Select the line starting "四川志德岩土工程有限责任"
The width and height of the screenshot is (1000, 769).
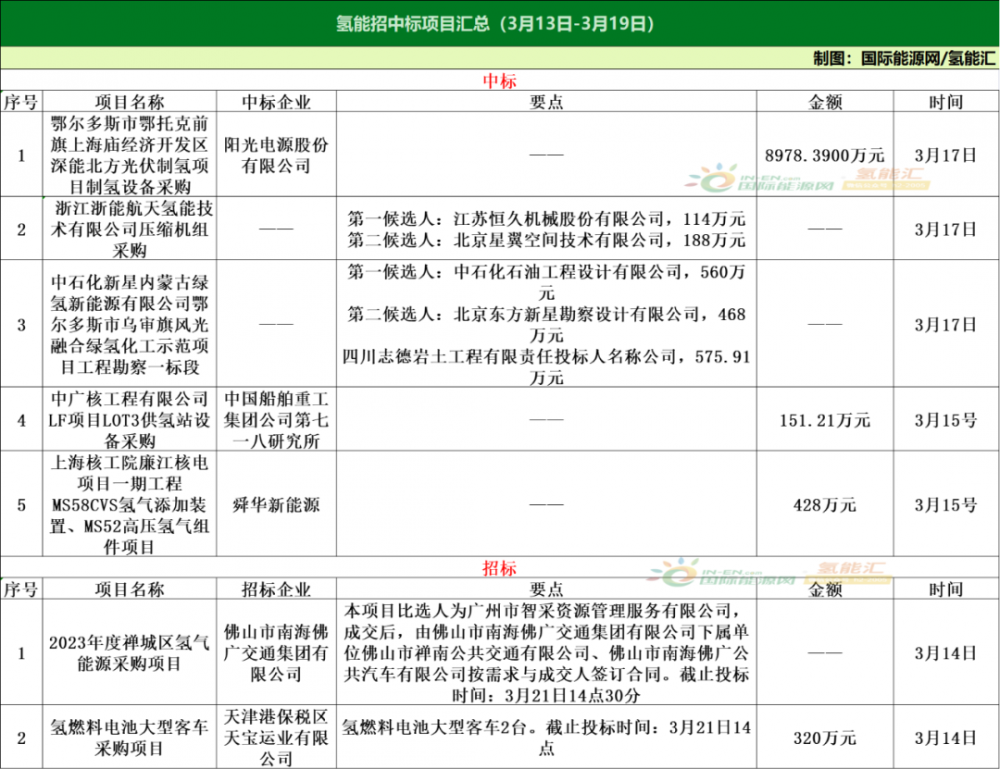(547, 367)
